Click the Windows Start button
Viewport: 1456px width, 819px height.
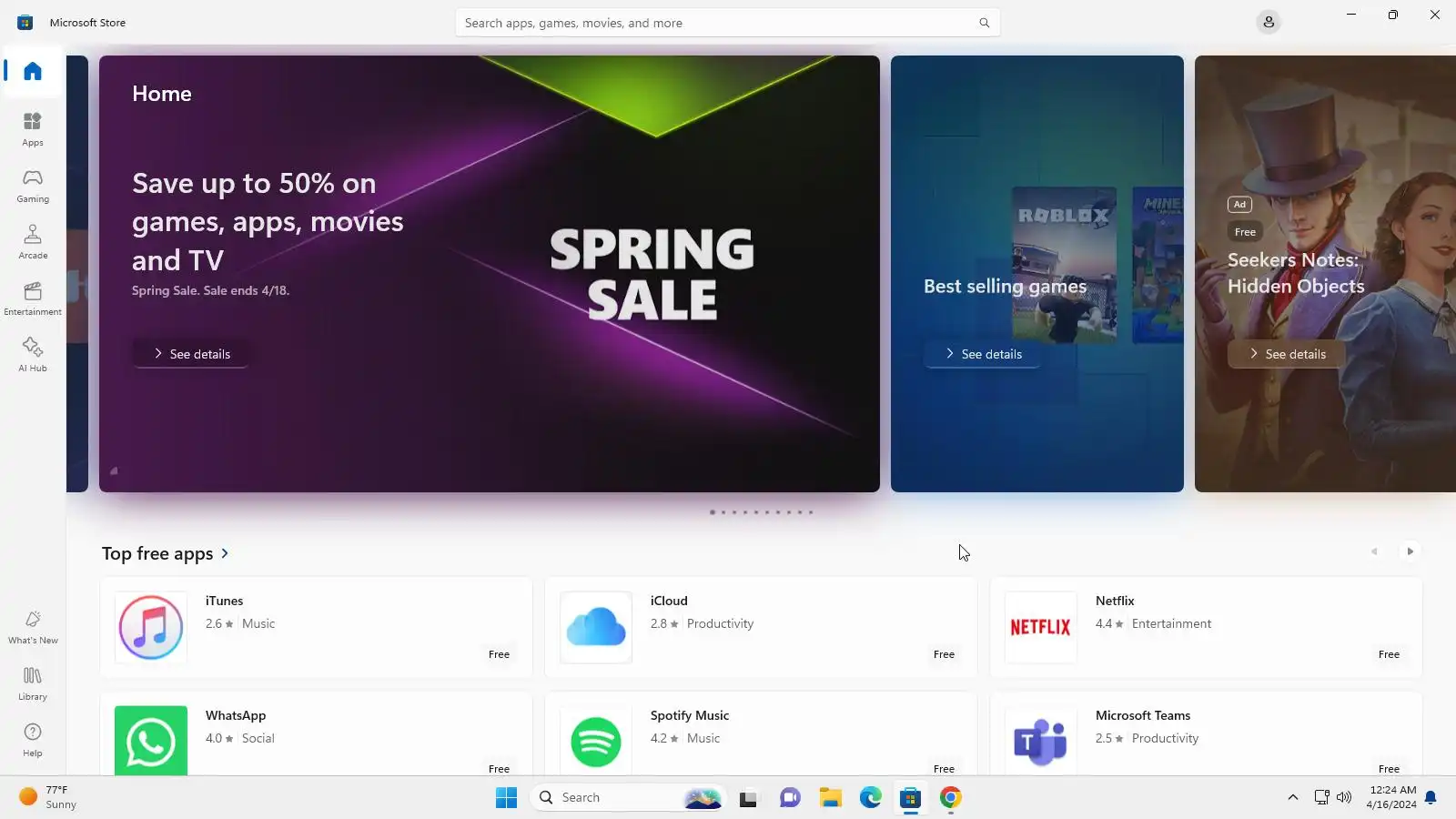click(x=506, y=798)
